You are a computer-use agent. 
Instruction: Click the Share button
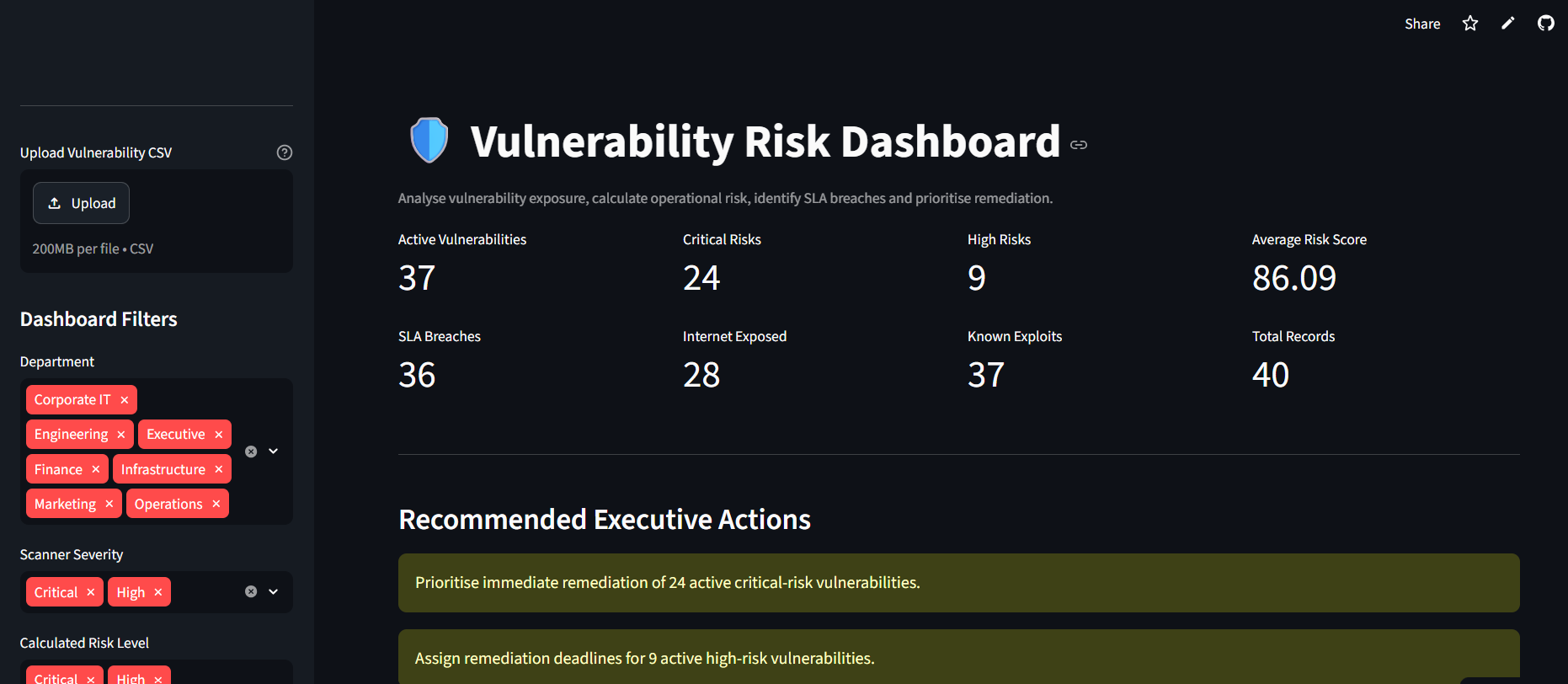click(1422, 24)
